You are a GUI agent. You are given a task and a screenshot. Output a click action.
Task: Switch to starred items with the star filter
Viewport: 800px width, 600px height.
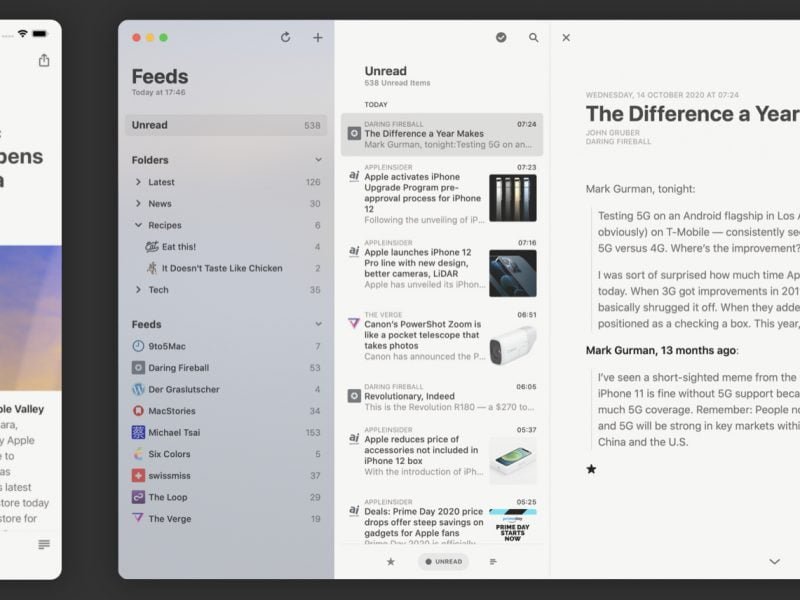(390, 561)
